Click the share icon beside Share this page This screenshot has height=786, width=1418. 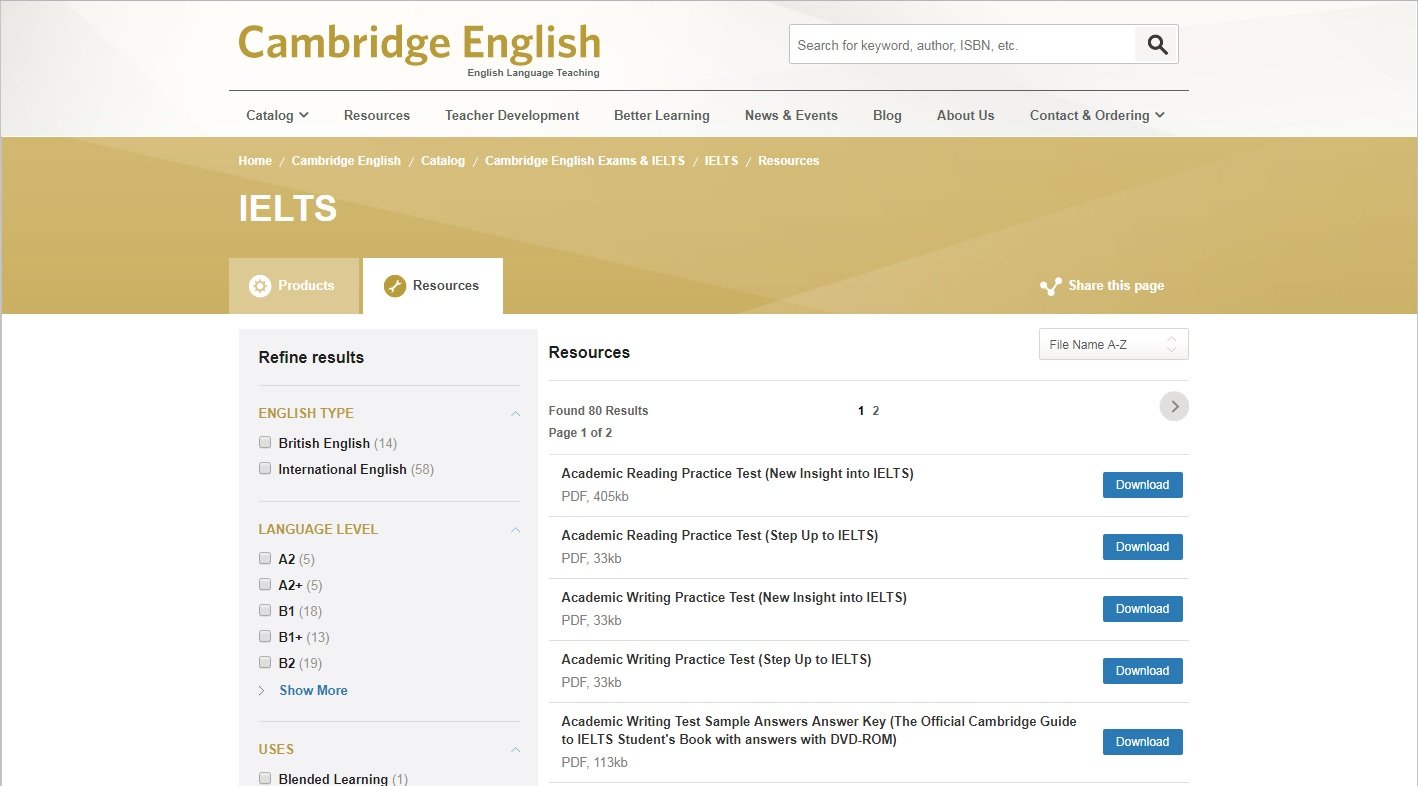coord(1050,287)
